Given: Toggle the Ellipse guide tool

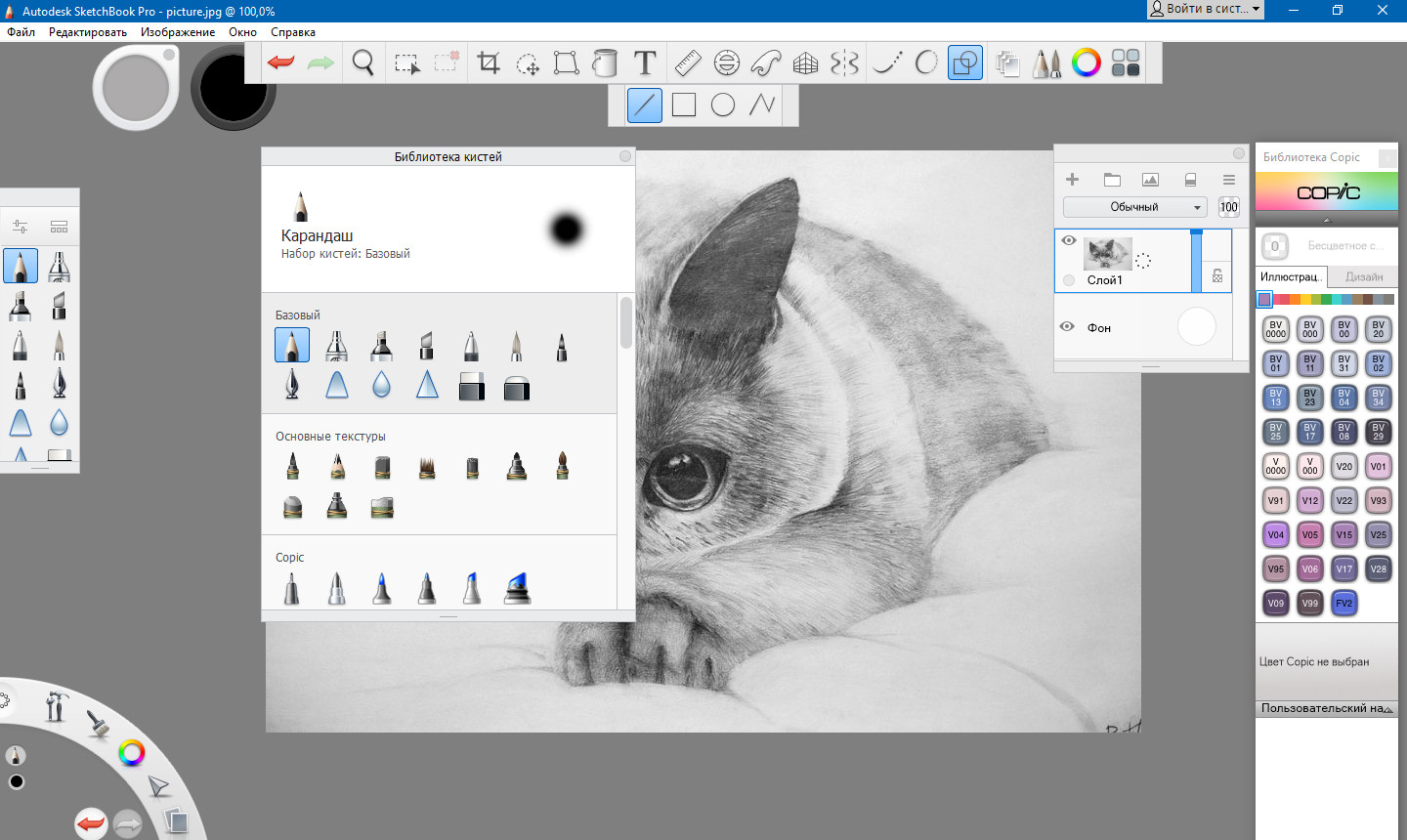Looking at the screenshot, I should click(727, 63).
